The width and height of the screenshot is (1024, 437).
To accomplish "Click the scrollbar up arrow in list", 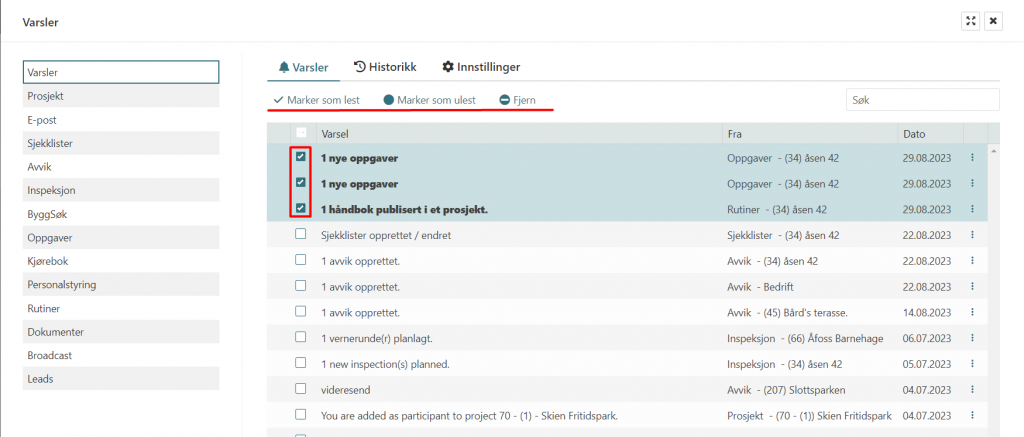I will (994, 151).
